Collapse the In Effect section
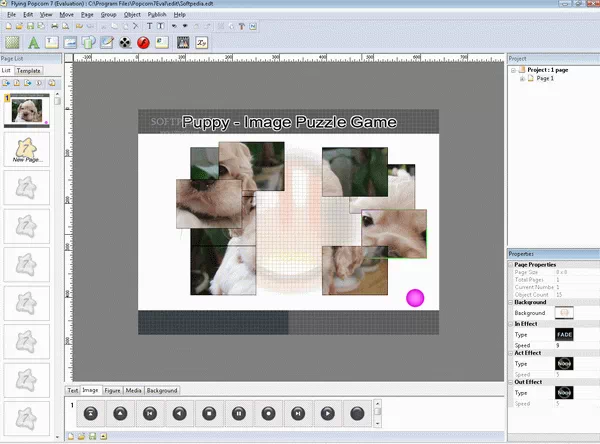The image size is (600, 444). (510, 324)
